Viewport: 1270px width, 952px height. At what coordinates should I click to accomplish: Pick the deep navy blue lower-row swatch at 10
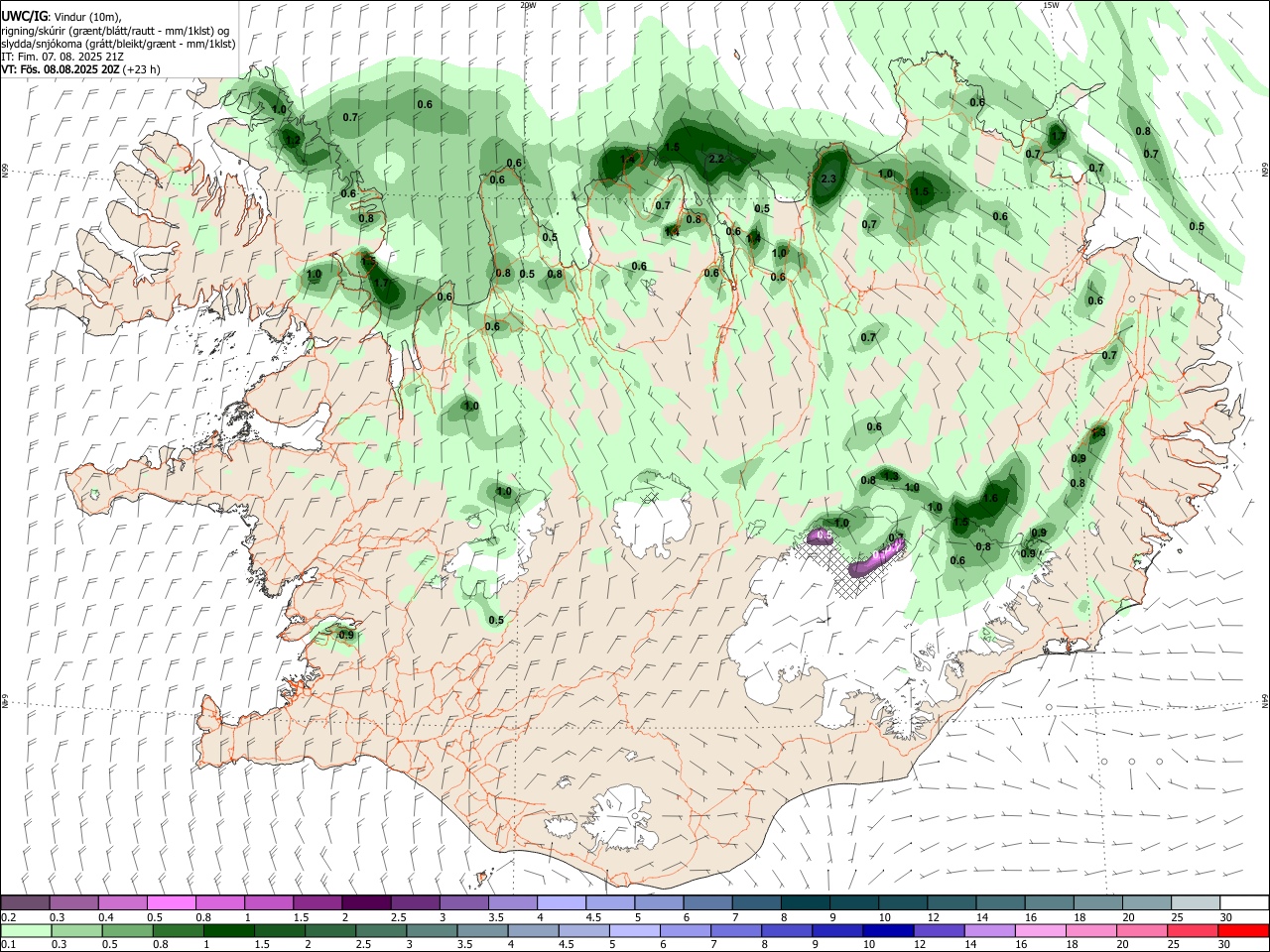[888, 930]
